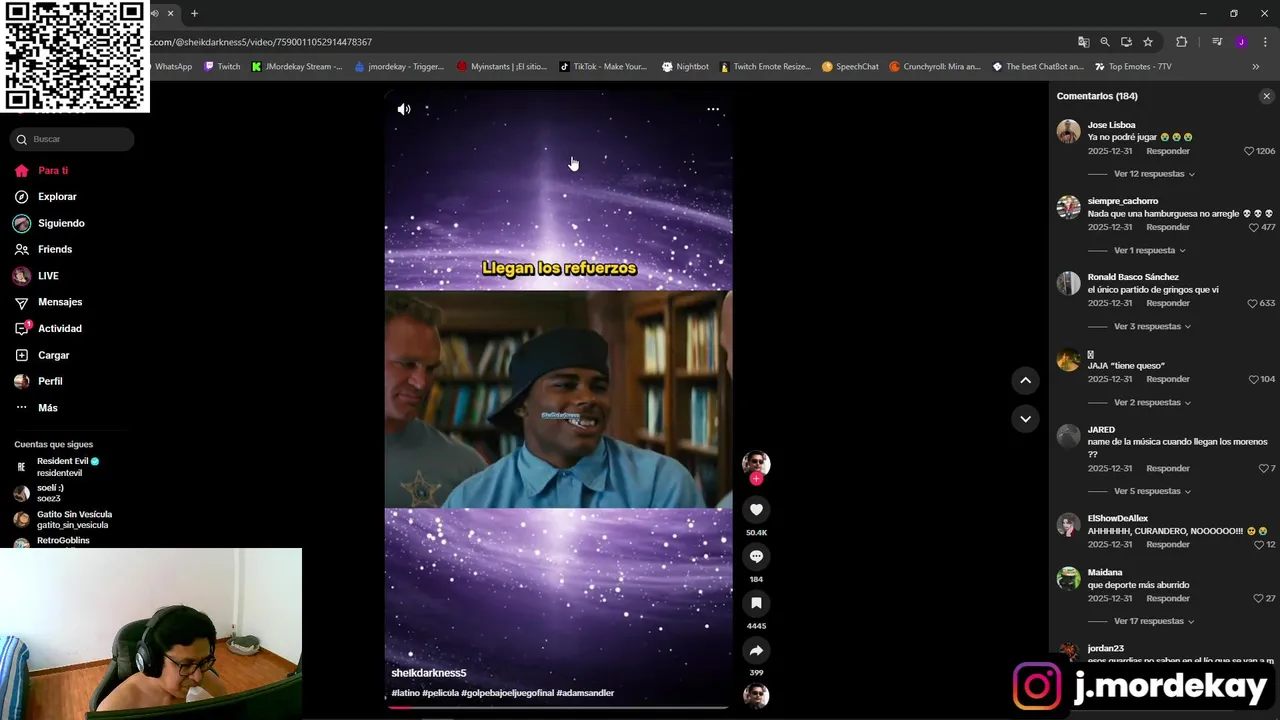
Task: Open Jose Lisboa's profile avatar
Action: coord(1069,131)
